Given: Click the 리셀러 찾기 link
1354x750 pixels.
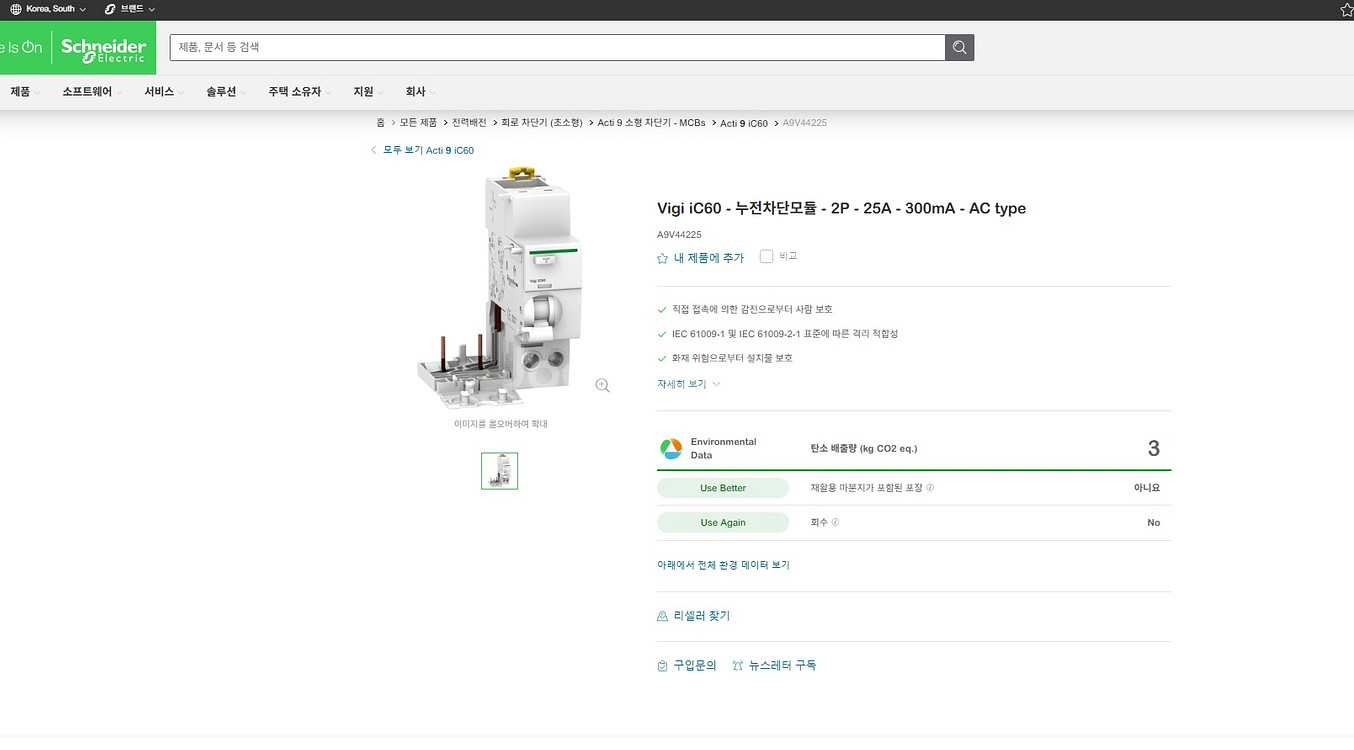Looking at the screenshot, I should [702, 616].
